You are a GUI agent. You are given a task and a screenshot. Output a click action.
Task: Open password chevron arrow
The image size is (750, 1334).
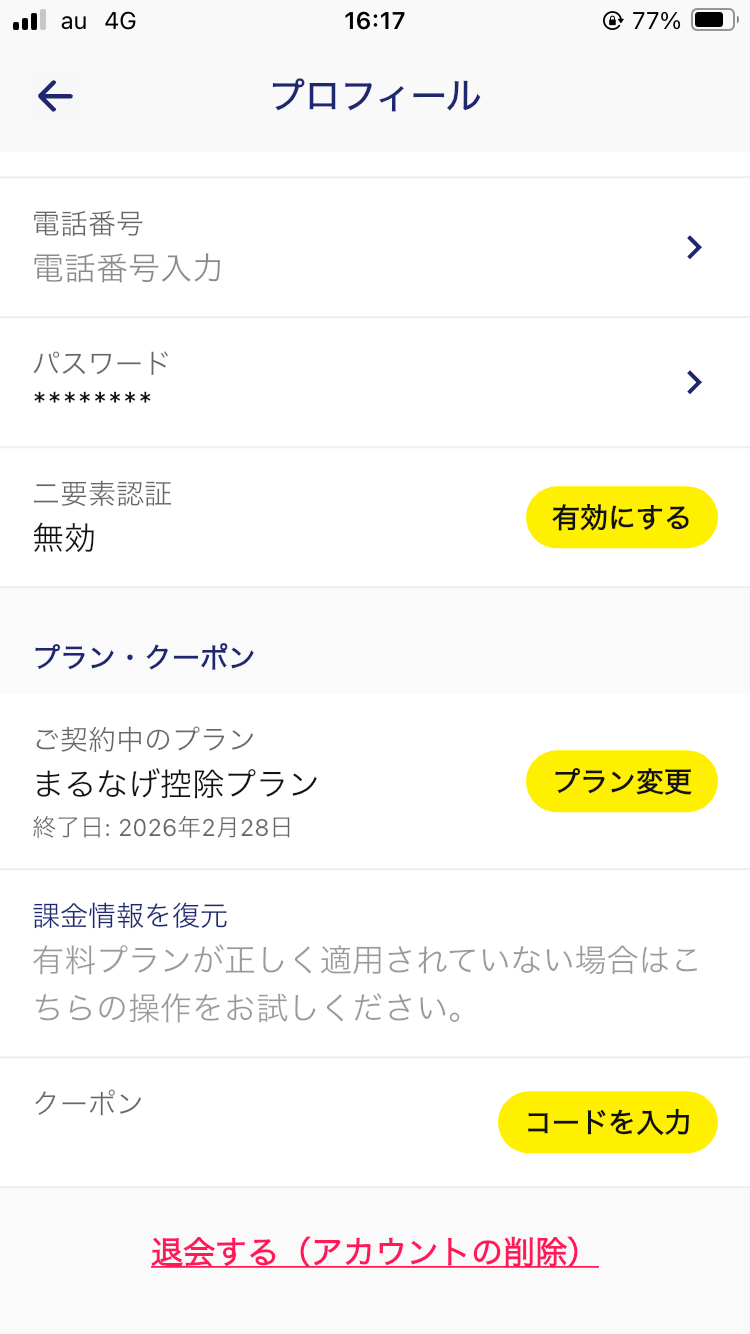(x=695, y=382)
